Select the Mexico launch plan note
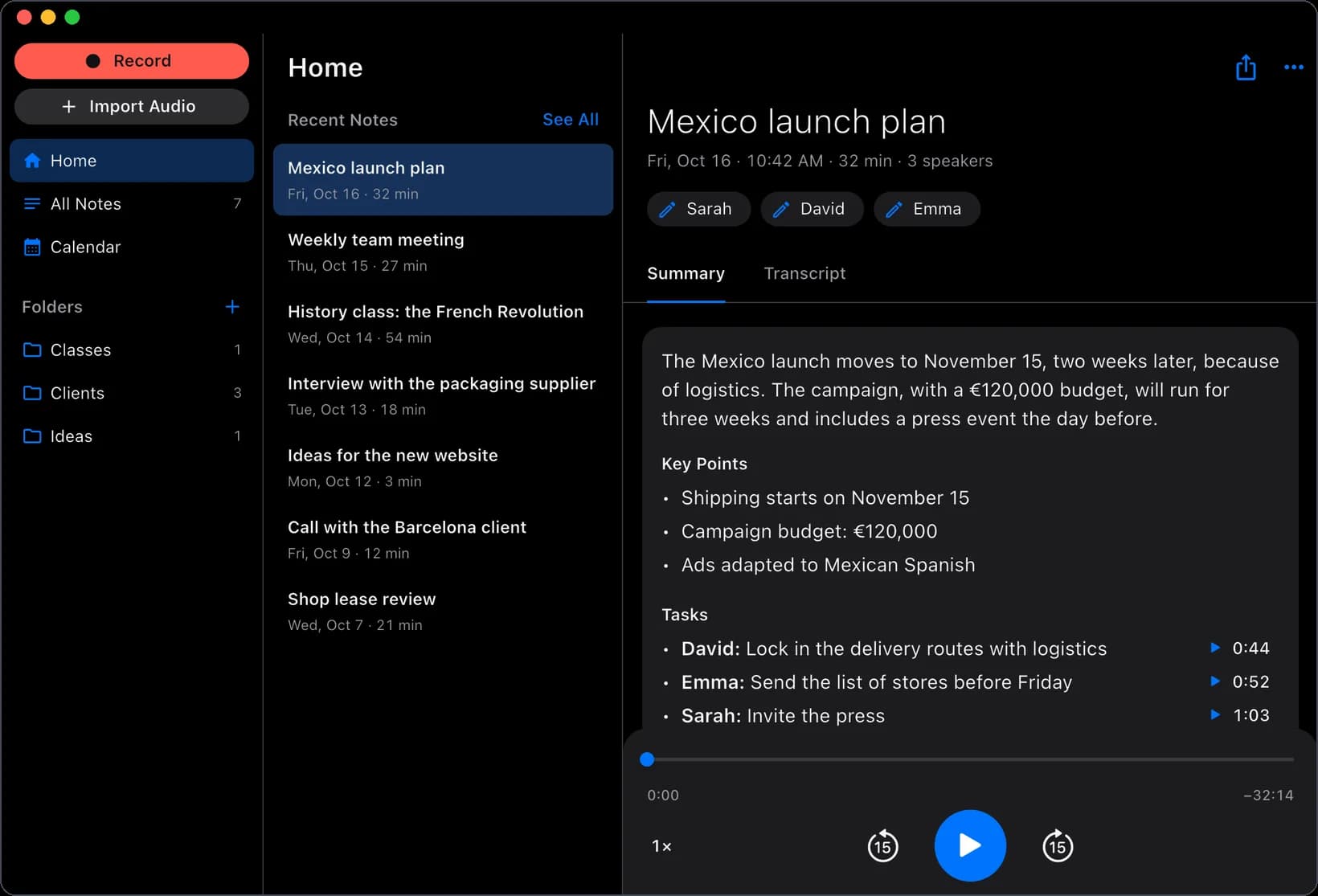 [x=443, y=180]
